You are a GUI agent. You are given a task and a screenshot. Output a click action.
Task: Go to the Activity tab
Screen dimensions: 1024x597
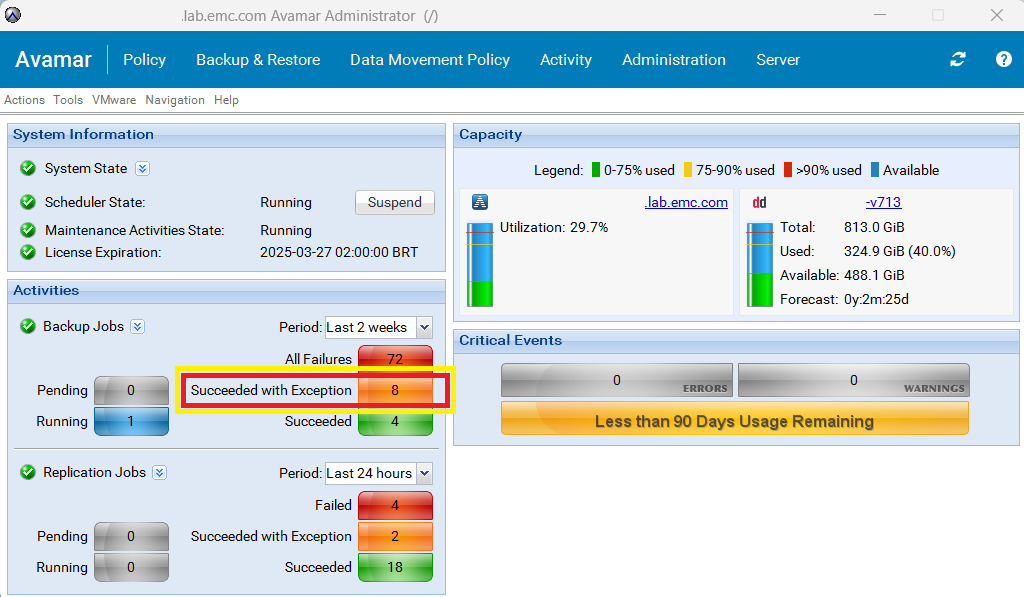pos(566,59)
